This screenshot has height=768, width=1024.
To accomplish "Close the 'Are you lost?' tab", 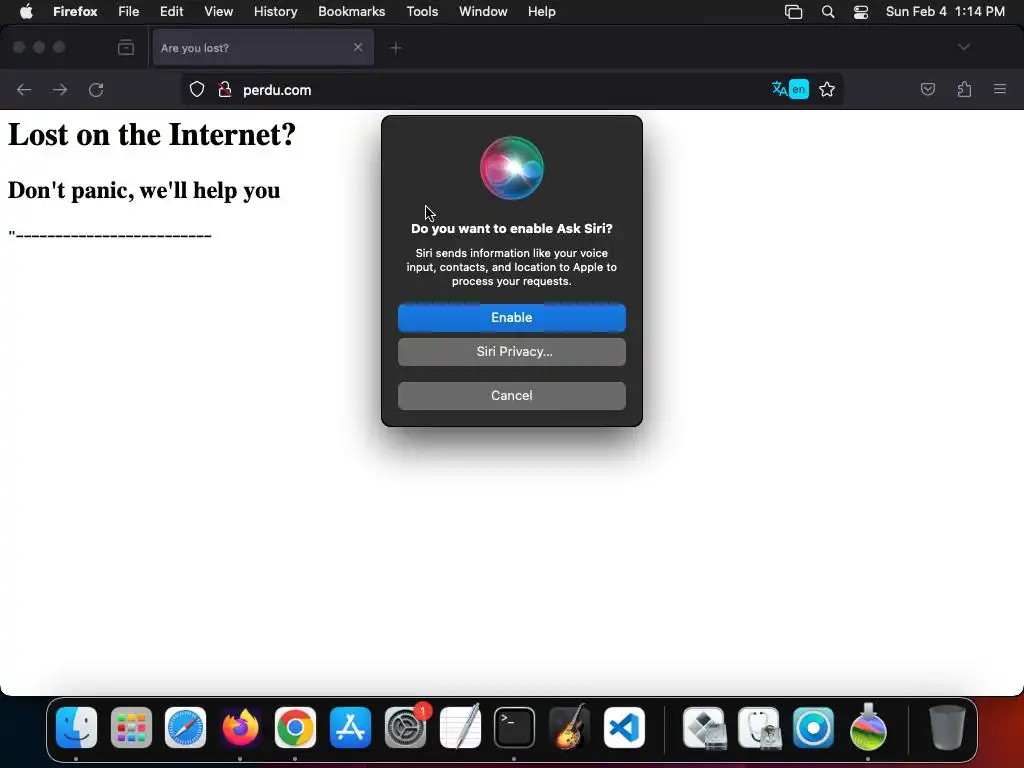I will click(x=358, y=47).
